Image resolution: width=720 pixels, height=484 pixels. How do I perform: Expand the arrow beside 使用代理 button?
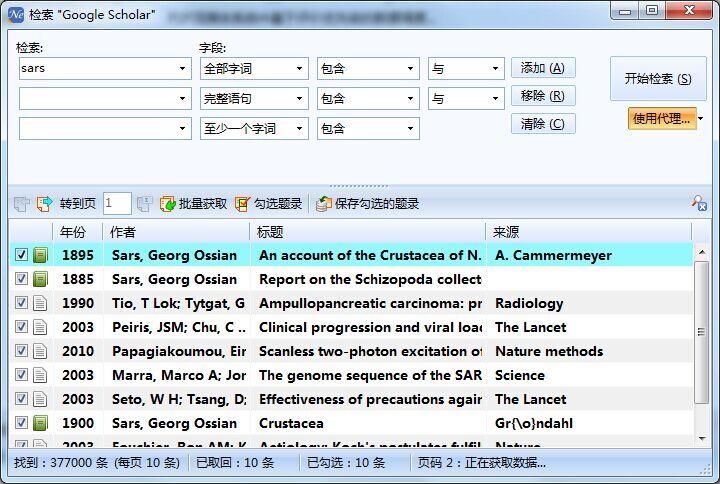point(701,118)
